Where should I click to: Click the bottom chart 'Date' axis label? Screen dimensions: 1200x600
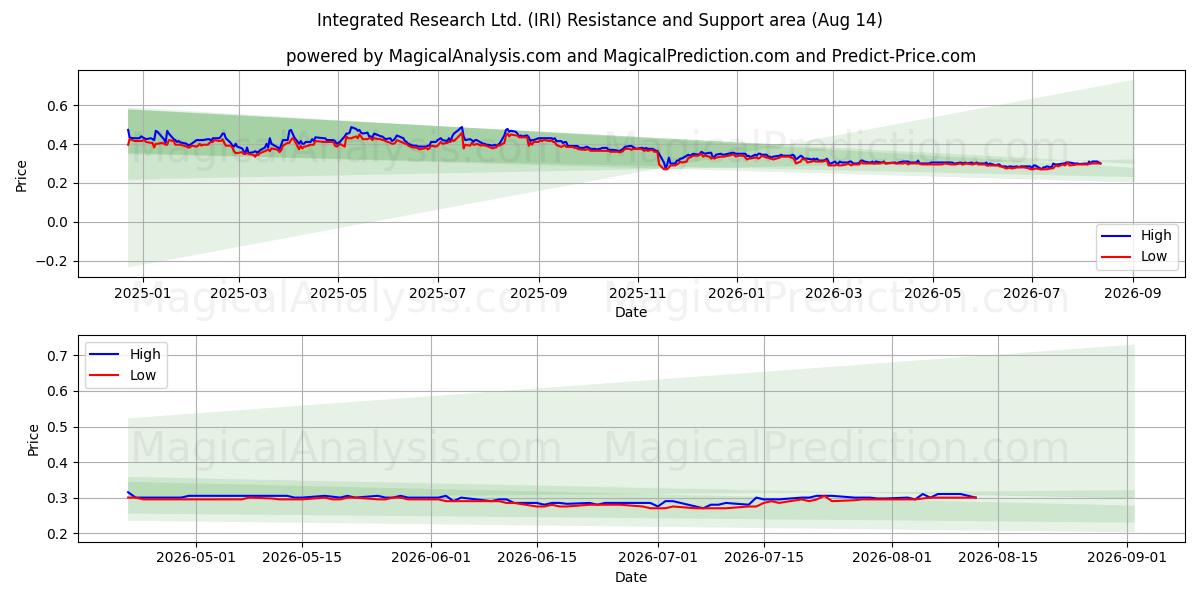point(631,577)
